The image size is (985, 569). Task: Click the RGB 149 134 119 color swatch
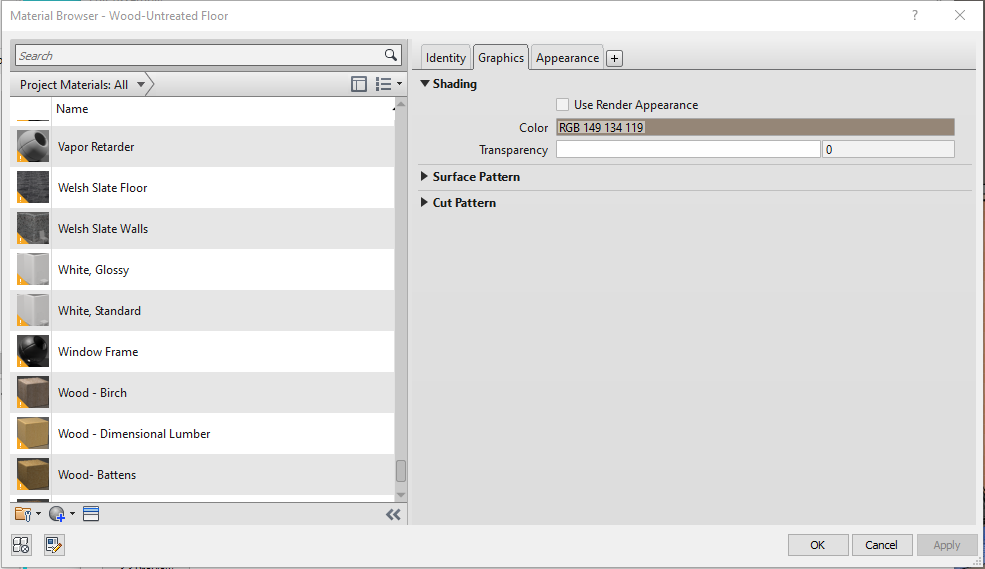[x=755, y=128]
